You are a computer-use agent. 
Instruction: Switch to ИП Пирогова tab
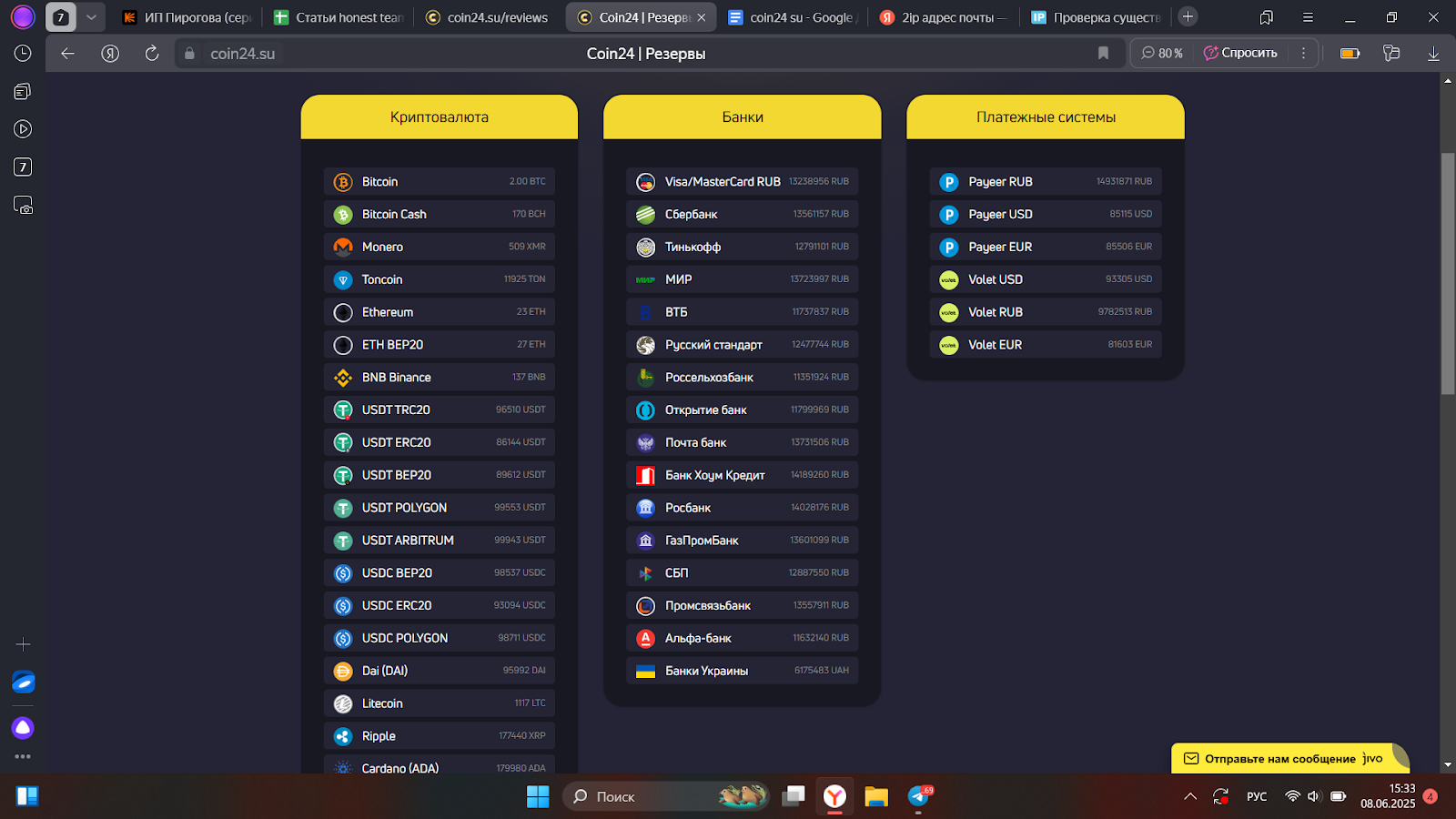click(187, 17)
